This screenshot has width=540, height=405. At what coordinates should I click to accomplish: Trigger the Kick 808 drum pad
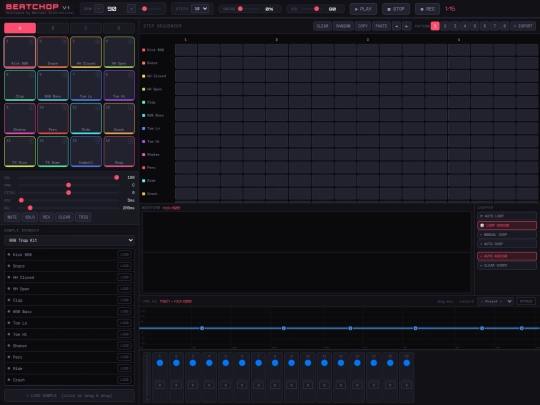[20, 52]
